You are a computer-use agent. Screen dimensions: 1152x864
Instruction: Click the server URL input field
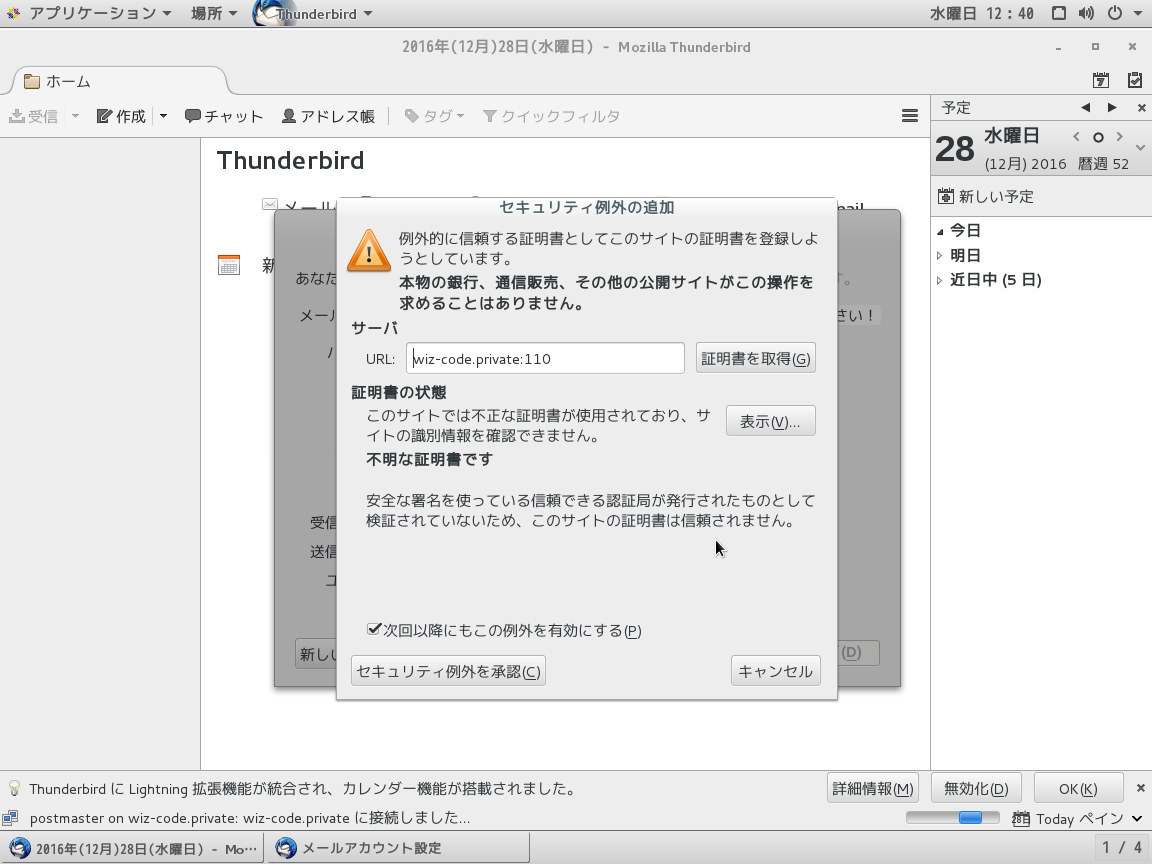coord(545,359)
